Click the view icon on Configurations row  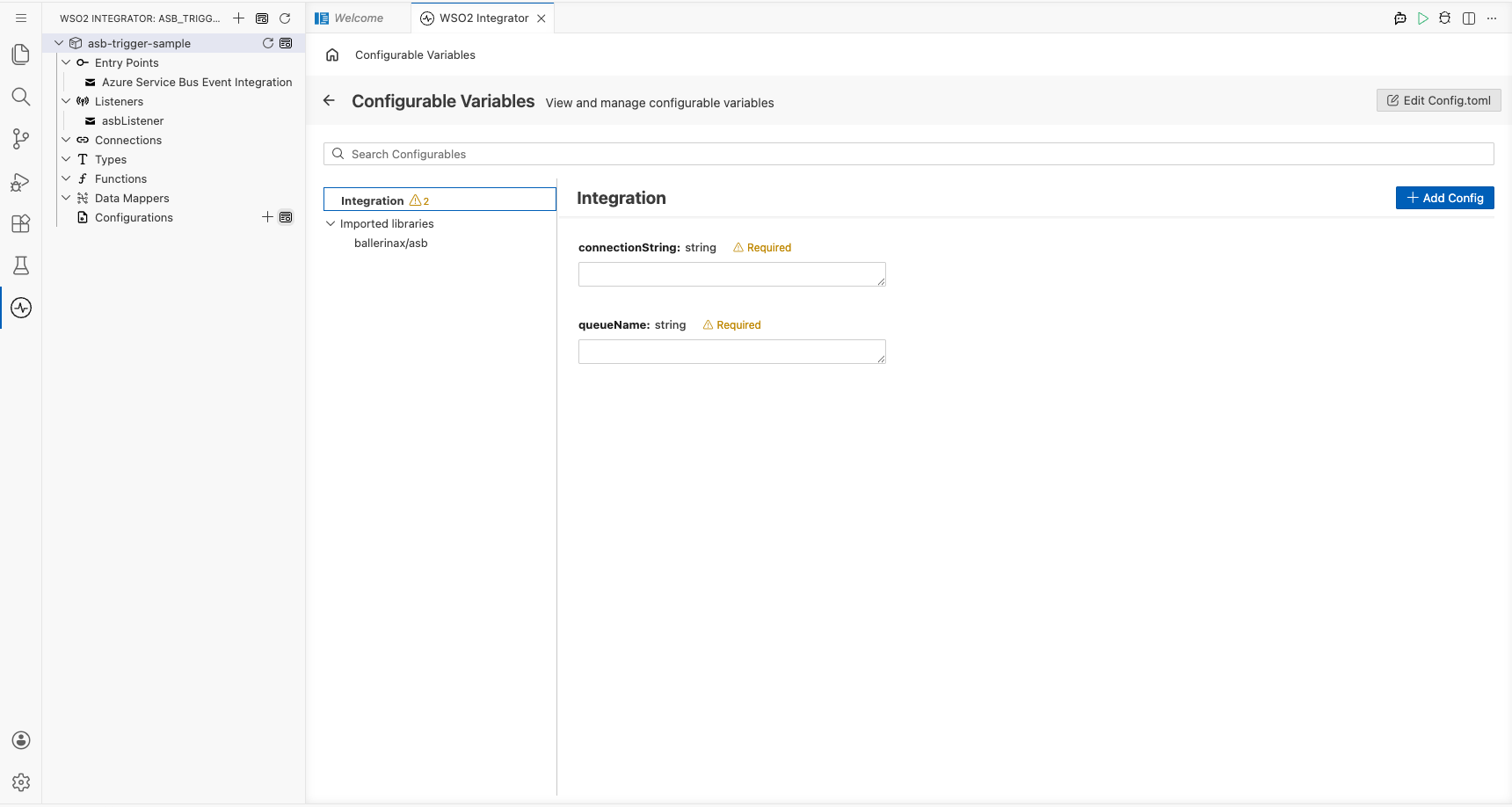click(x=286, y=217)
